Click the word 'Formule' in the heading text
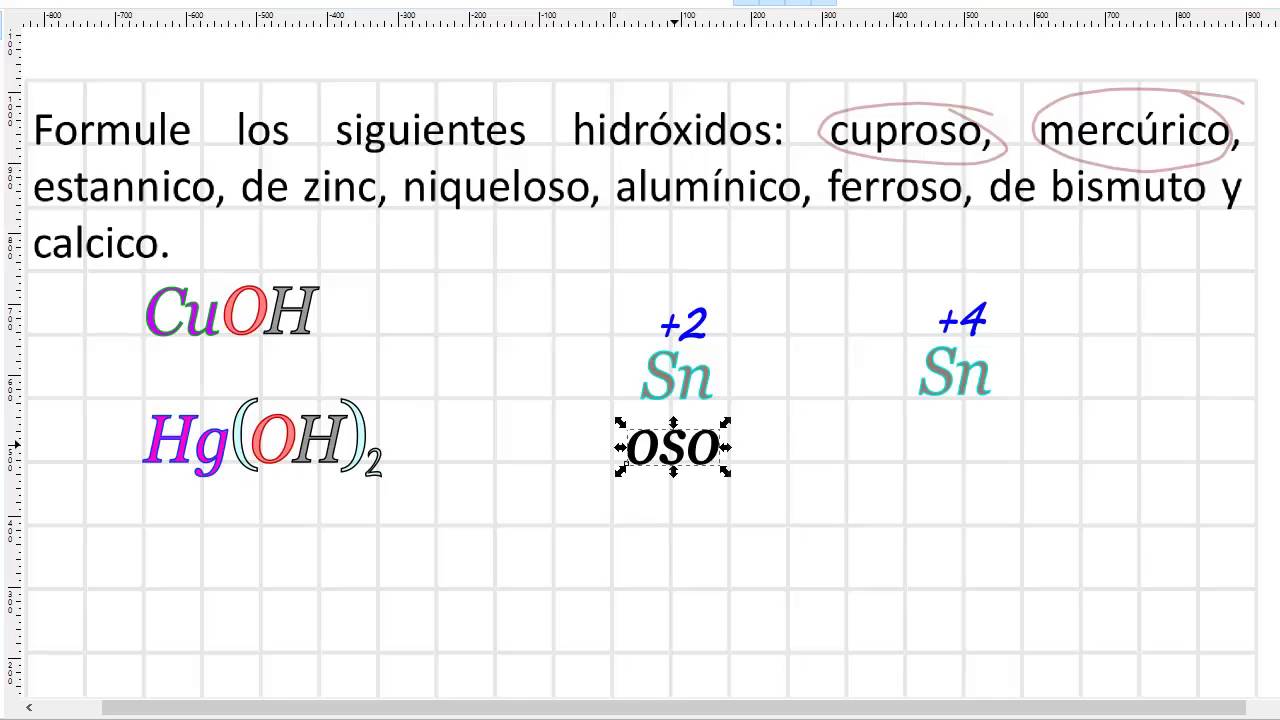Screen dimensions: 1280x720 click(112, 130)
